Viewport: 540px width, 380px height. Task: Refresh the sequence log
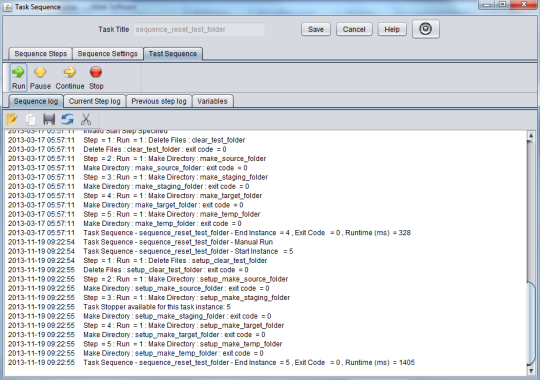68,119
